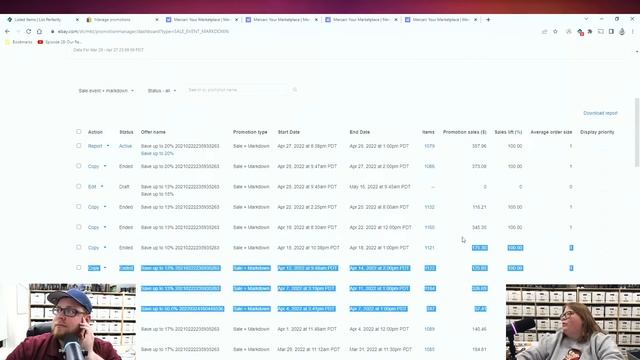Expand Copy arrow for promotion starting Apr 22

pos(105,207)
